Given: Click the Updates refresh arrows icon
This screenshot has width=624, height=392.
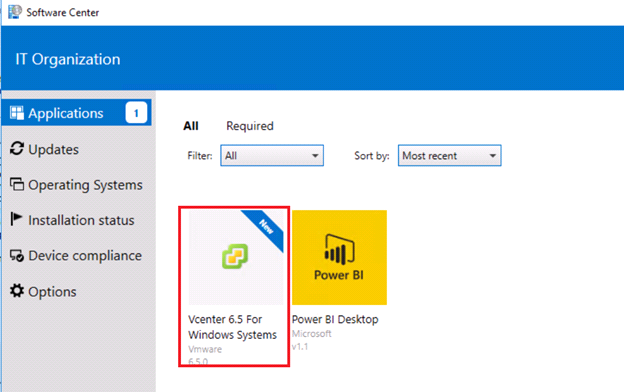Looking at the screenshot, I should (x=17, y=149).
